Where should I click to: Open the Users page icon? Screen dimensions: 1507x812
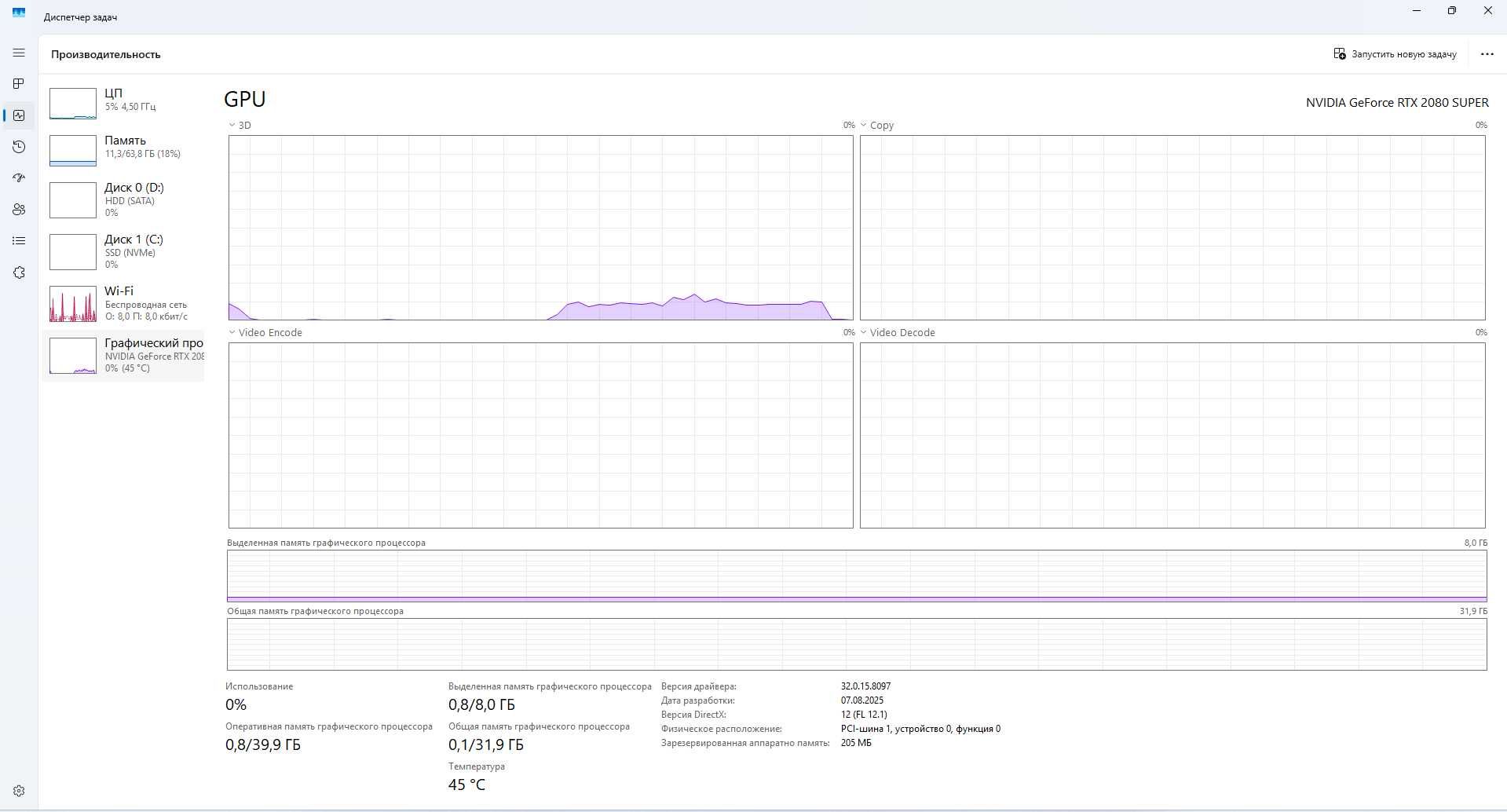[19, 210]
